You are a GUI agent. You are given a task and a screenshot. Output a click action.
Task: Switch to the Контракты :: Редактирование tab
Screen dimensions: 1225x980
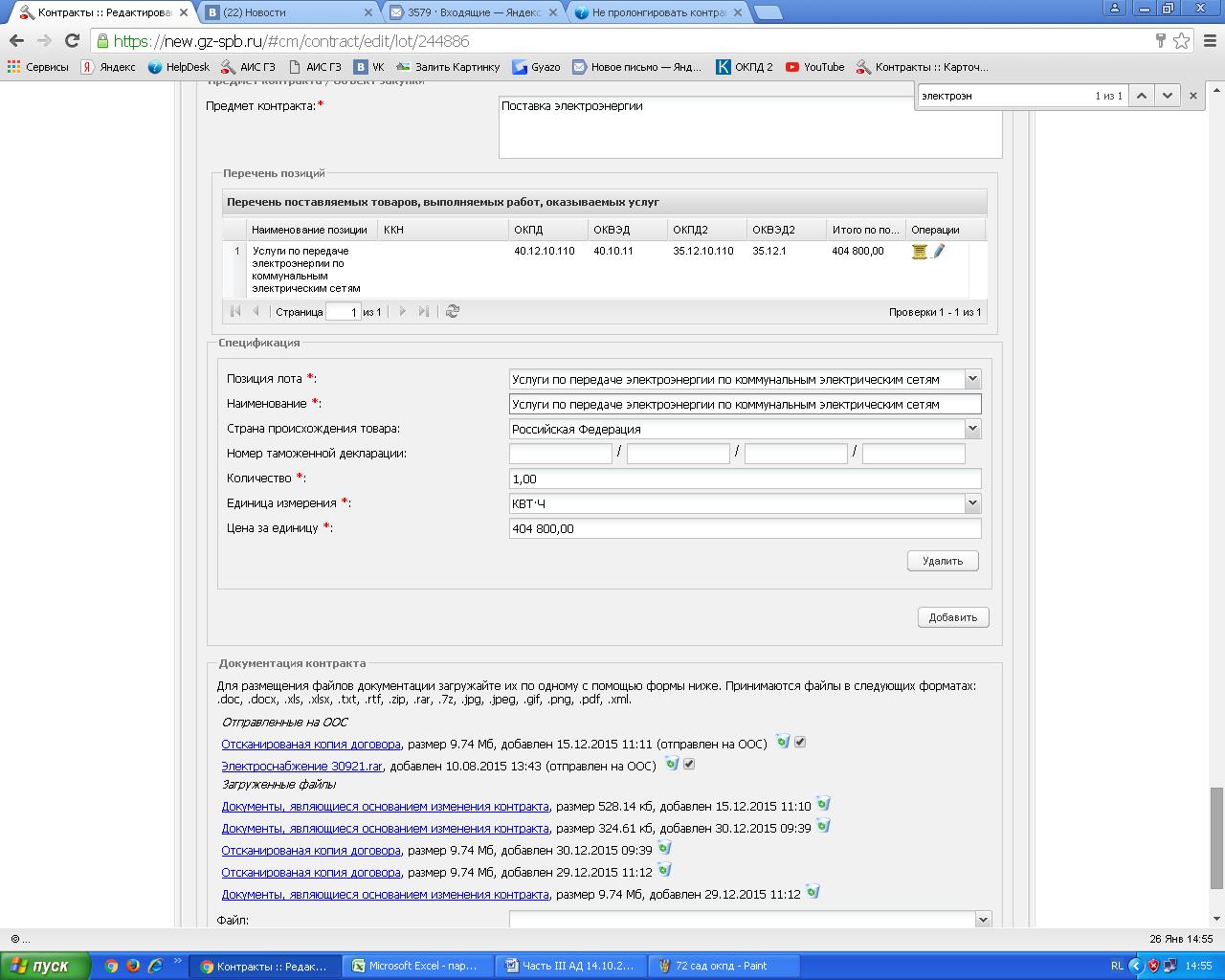(105, 12)
